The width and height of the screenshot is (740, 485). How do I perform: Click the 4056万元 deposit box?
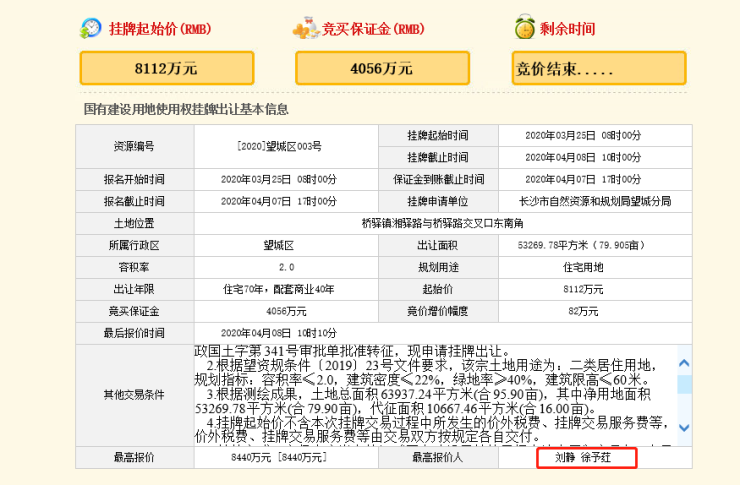[382, 68]
